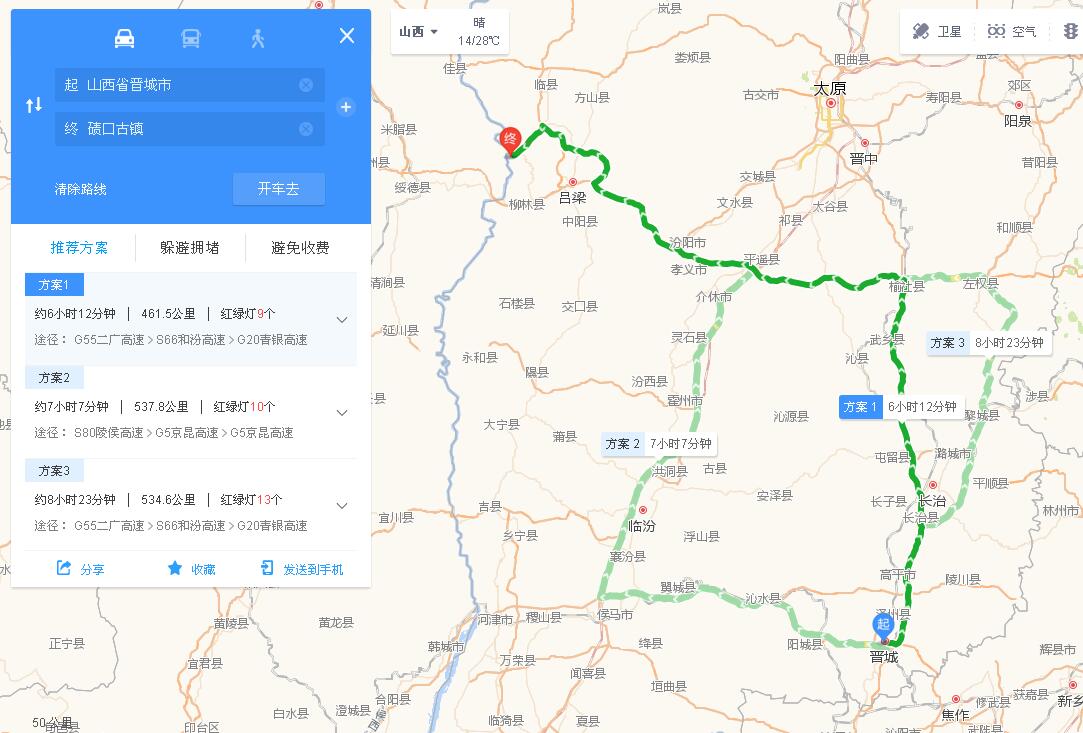Clear the start location field
The width and height of the screenshot is (1083, 733).
coord(306,85)
